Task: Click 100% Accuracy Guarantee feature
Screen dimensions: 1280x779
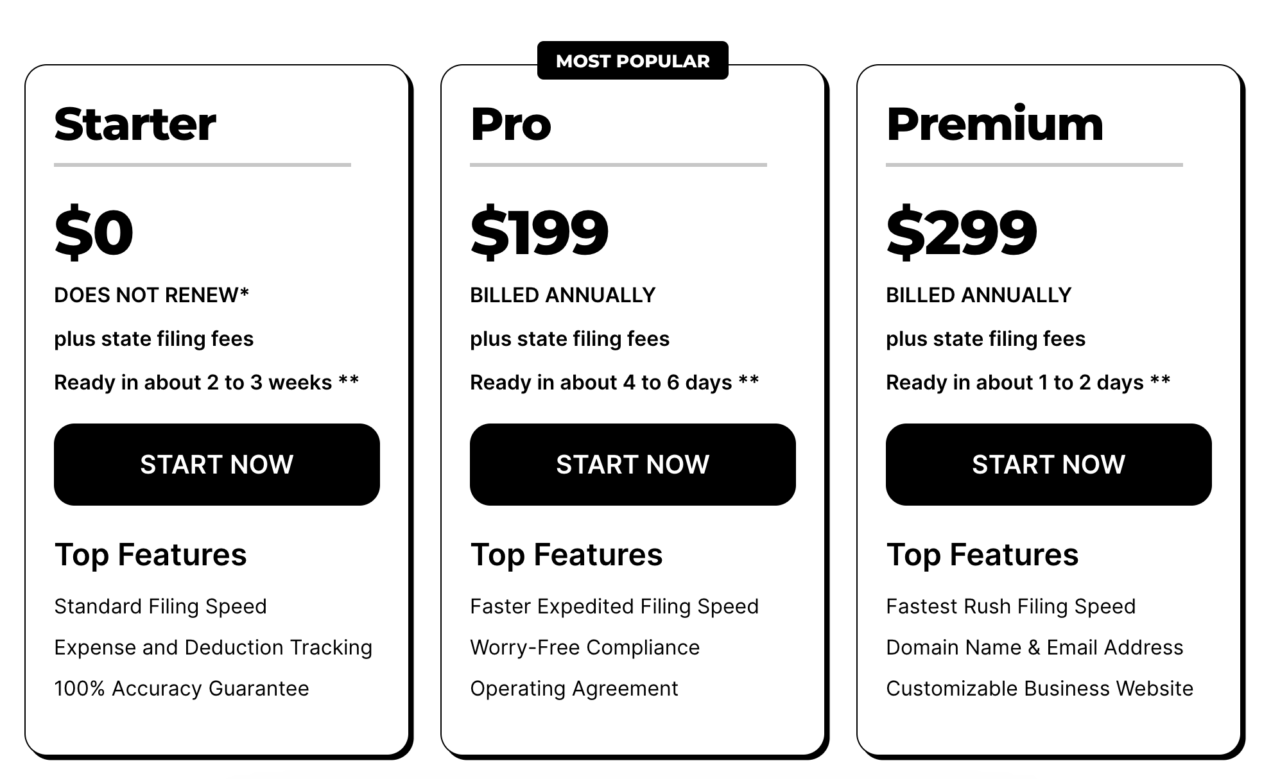Action: pos(182,689)
